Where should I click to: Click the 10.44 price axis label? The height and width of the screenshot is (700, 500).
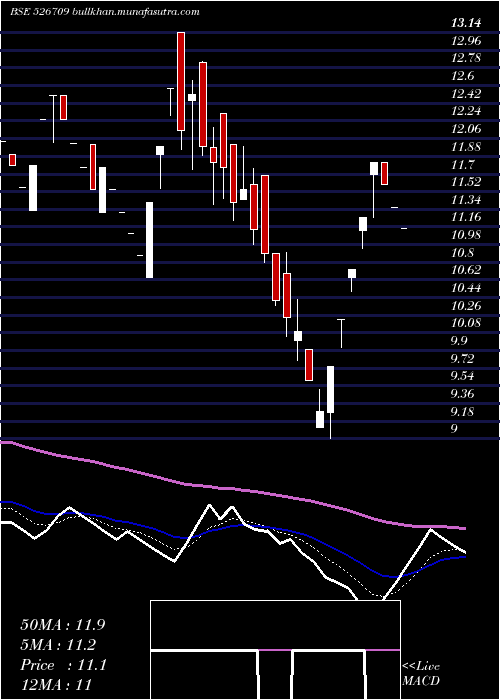point(466,288)
